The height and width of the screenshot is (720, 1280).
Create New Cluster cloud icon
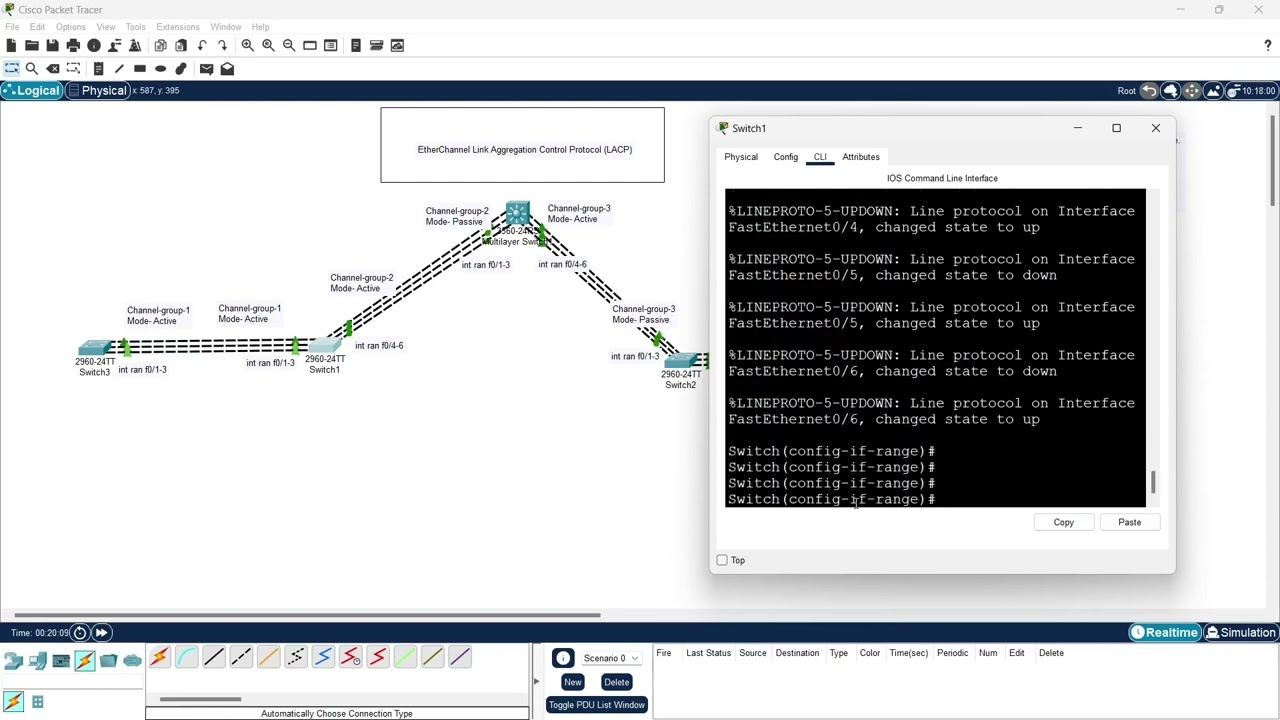coord(1171,91)
